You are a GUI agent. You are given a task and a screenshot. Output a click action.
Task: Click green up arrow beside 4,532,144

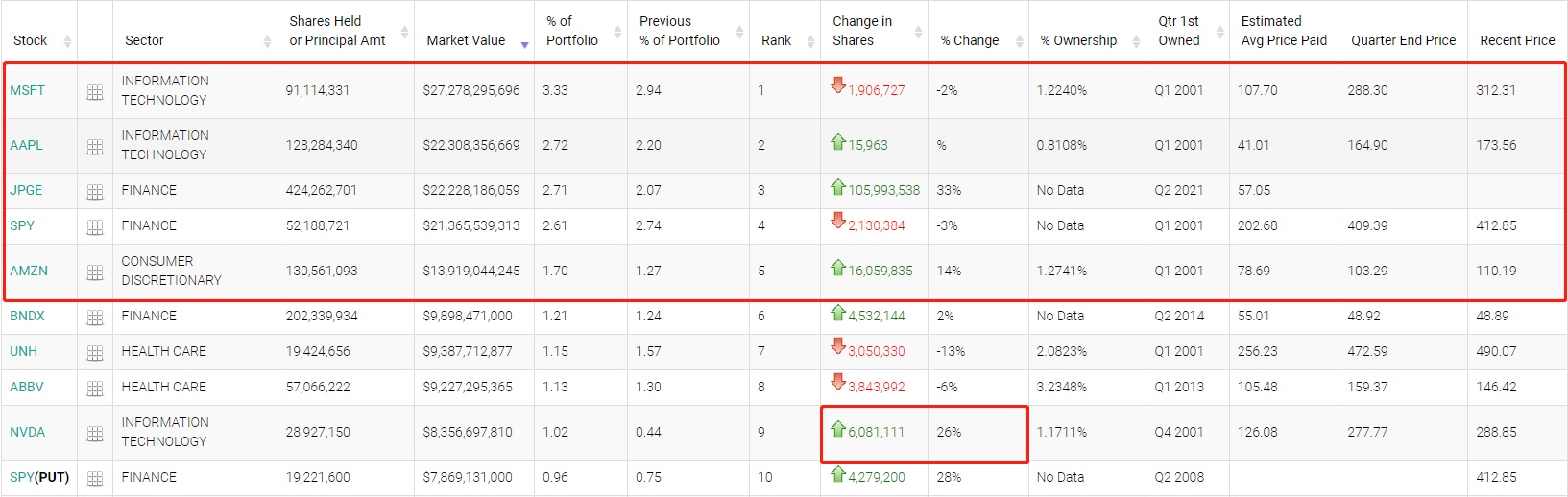tap(838, 312)
